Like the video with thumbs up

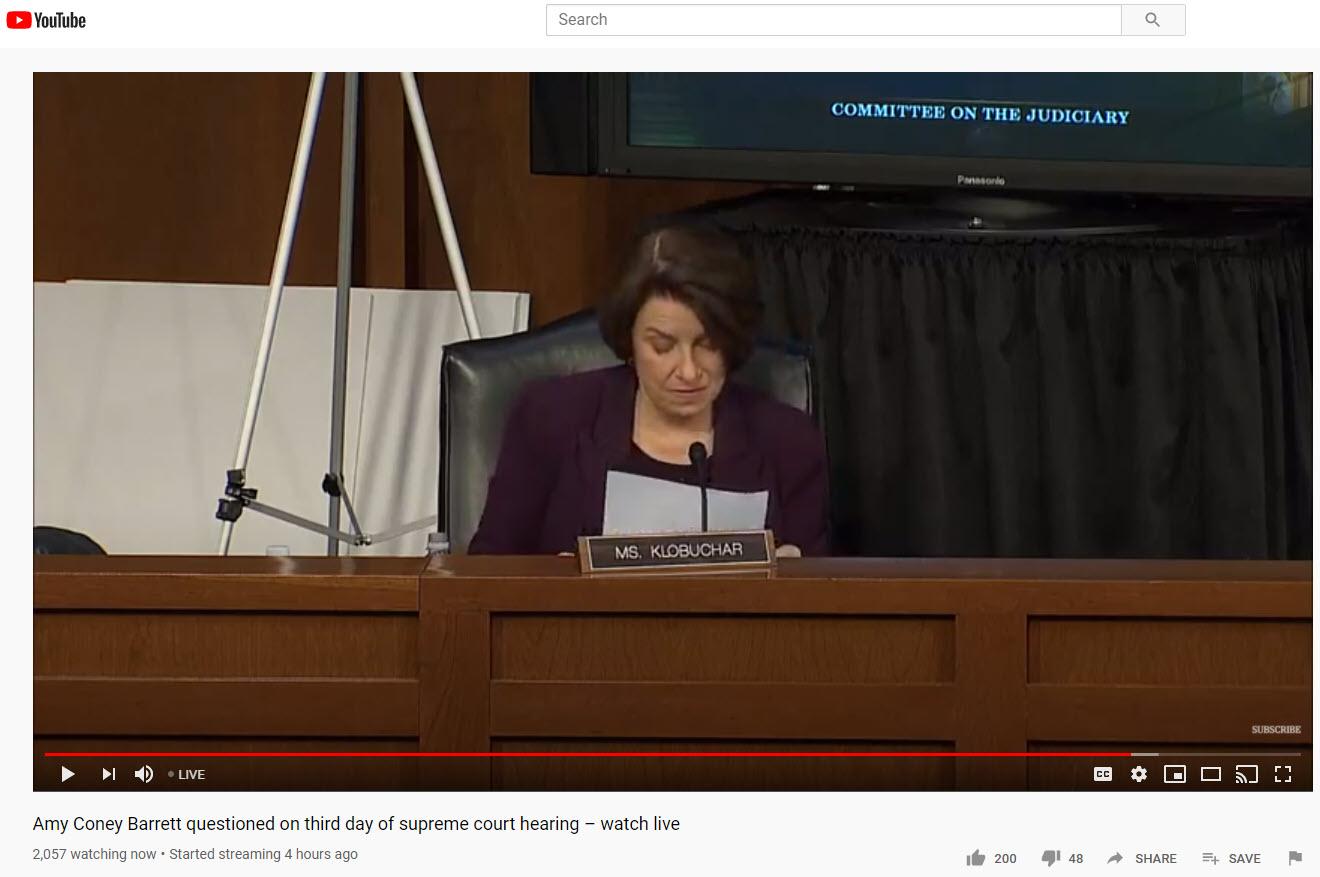[976, 858]
